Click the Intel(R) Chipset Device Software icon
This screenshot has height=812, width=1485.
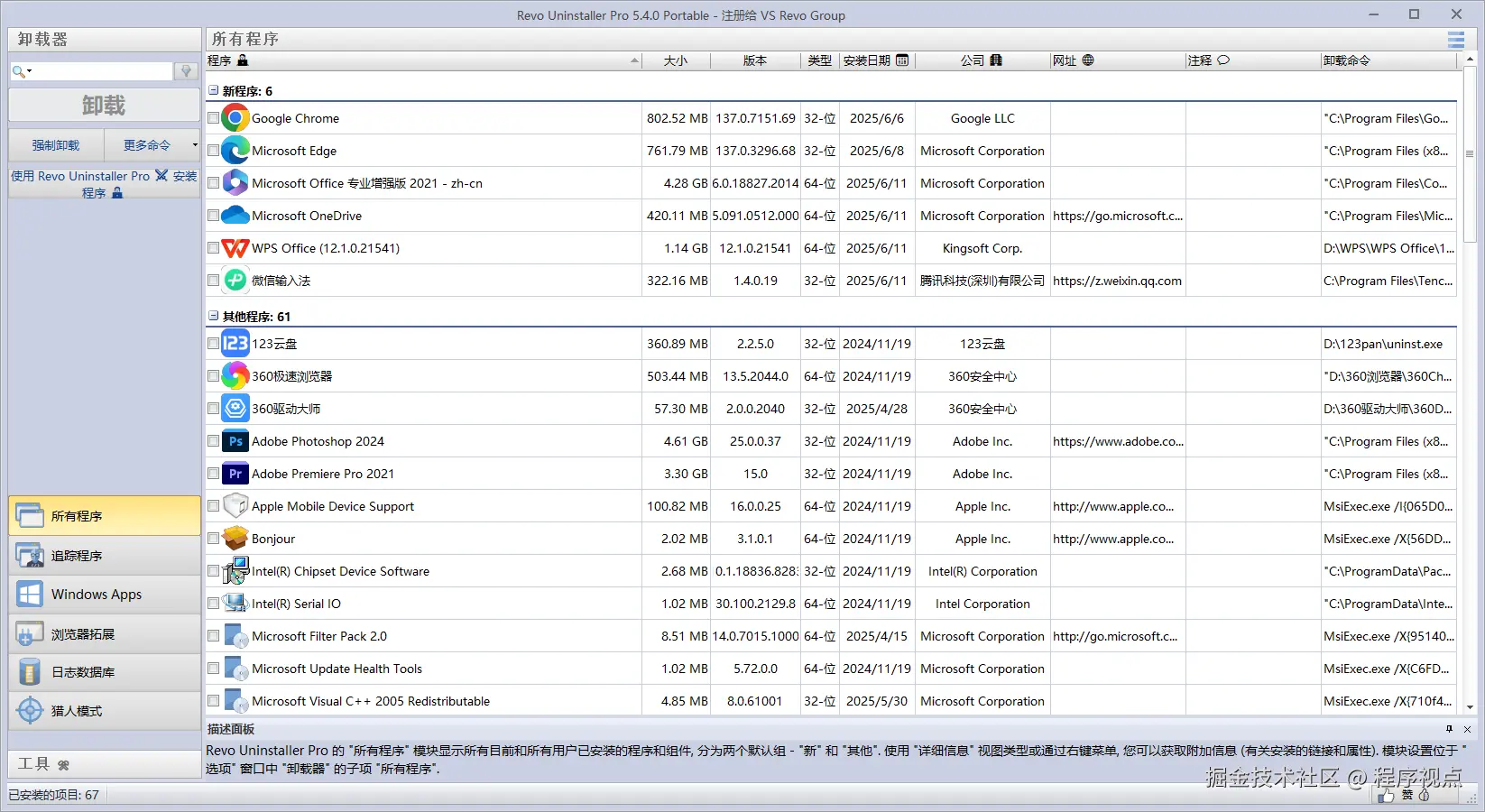click(235, 571)
